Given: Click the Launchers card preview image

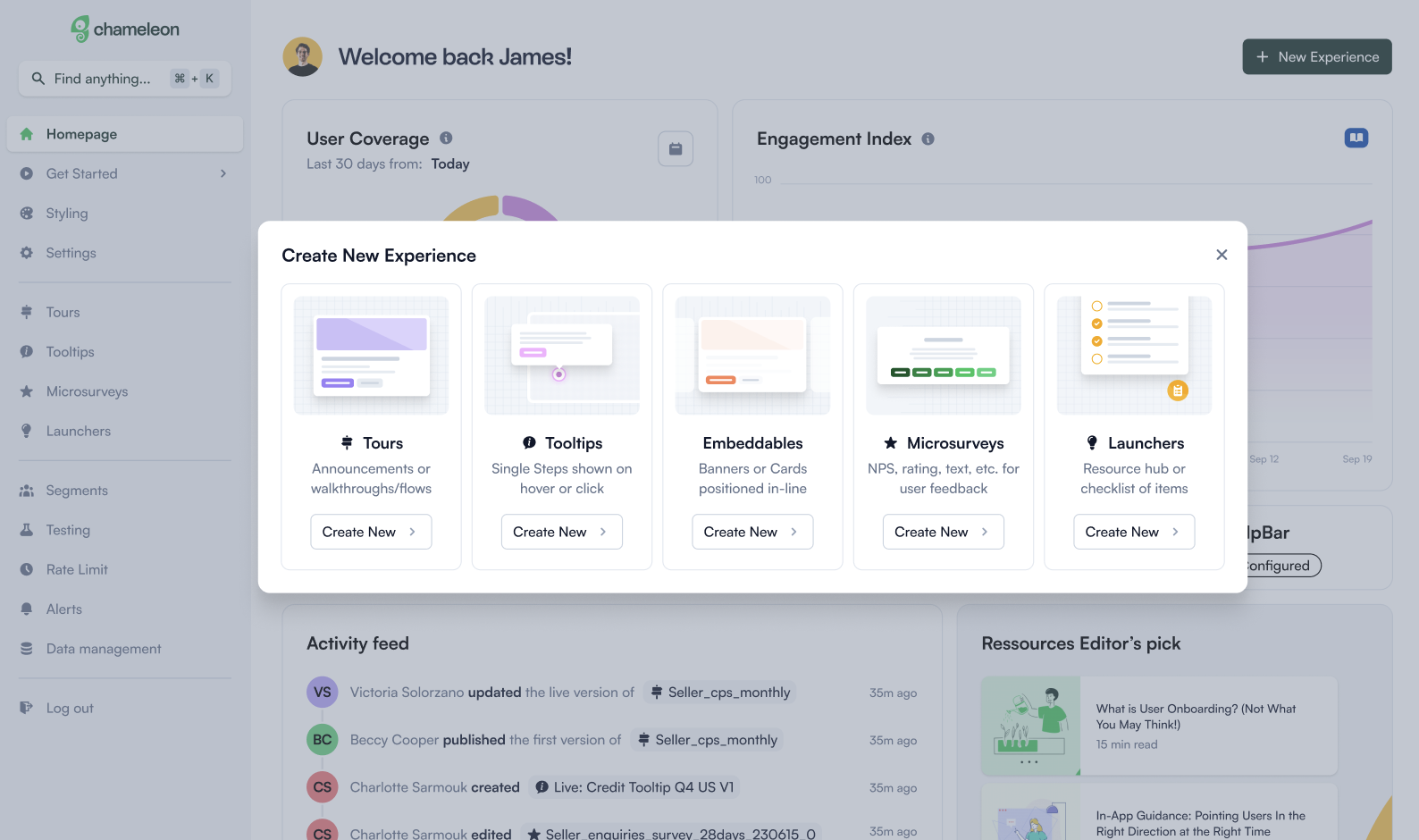Looking at the screenshot, I should (1134, 356).
